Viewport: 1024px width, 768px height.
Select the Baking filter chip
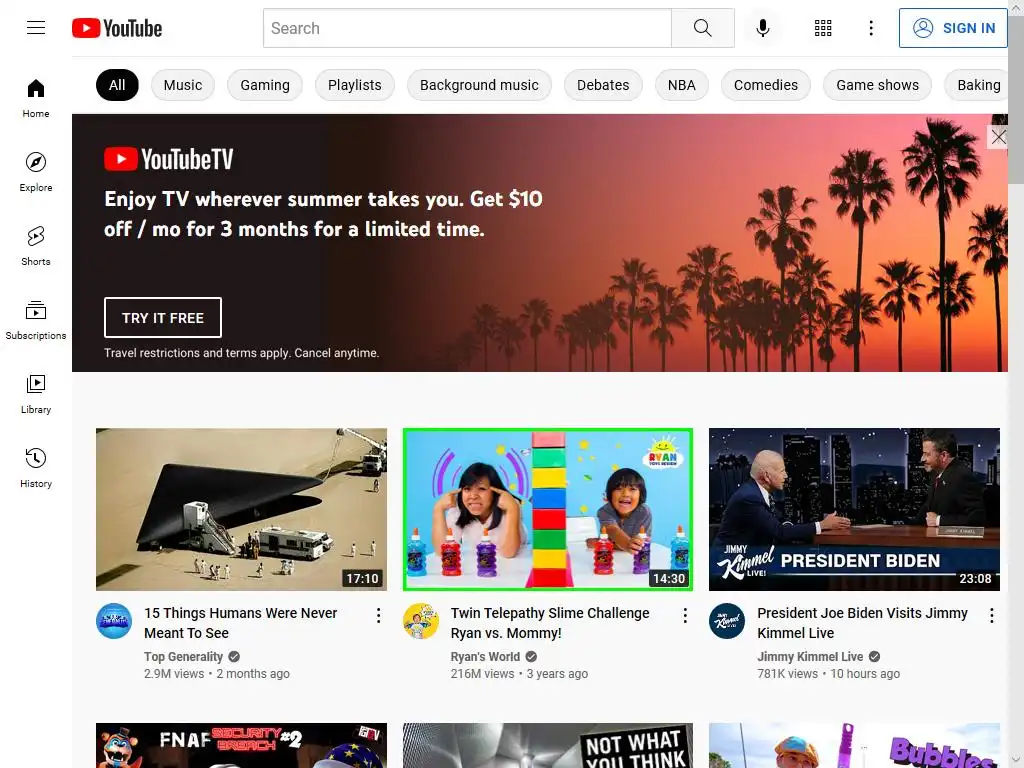coord(976,85)
